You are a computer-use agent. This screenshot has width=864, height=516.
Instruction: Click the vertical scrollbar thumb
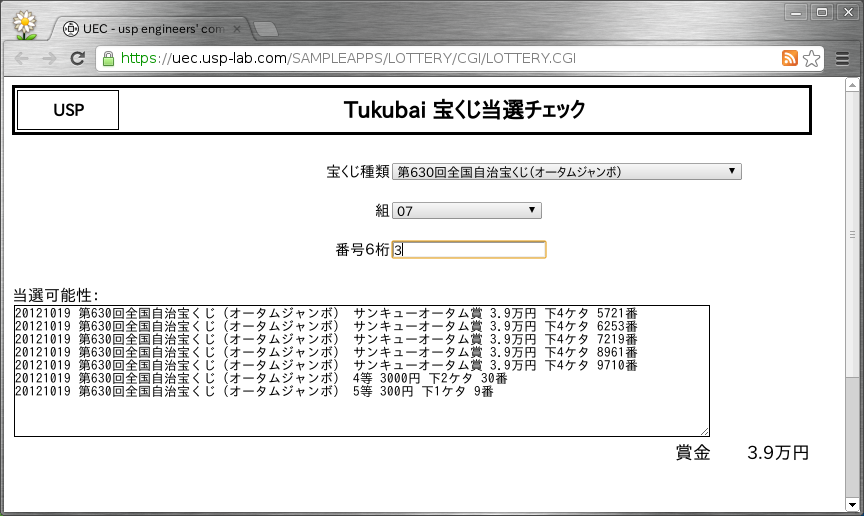[x=852, y=235]
